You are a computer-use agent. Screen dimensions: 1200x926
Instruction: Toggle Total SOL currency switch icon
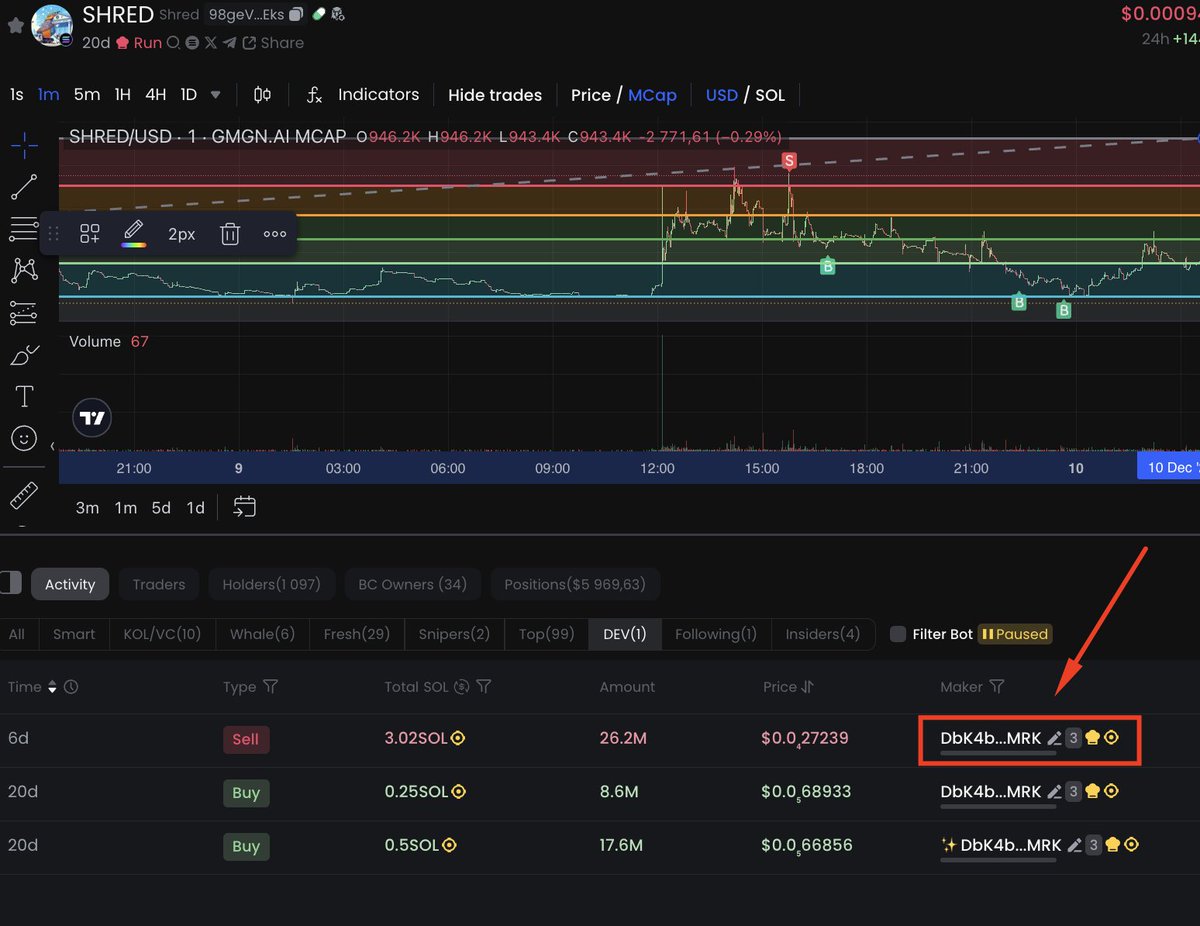tap(461, 687)
